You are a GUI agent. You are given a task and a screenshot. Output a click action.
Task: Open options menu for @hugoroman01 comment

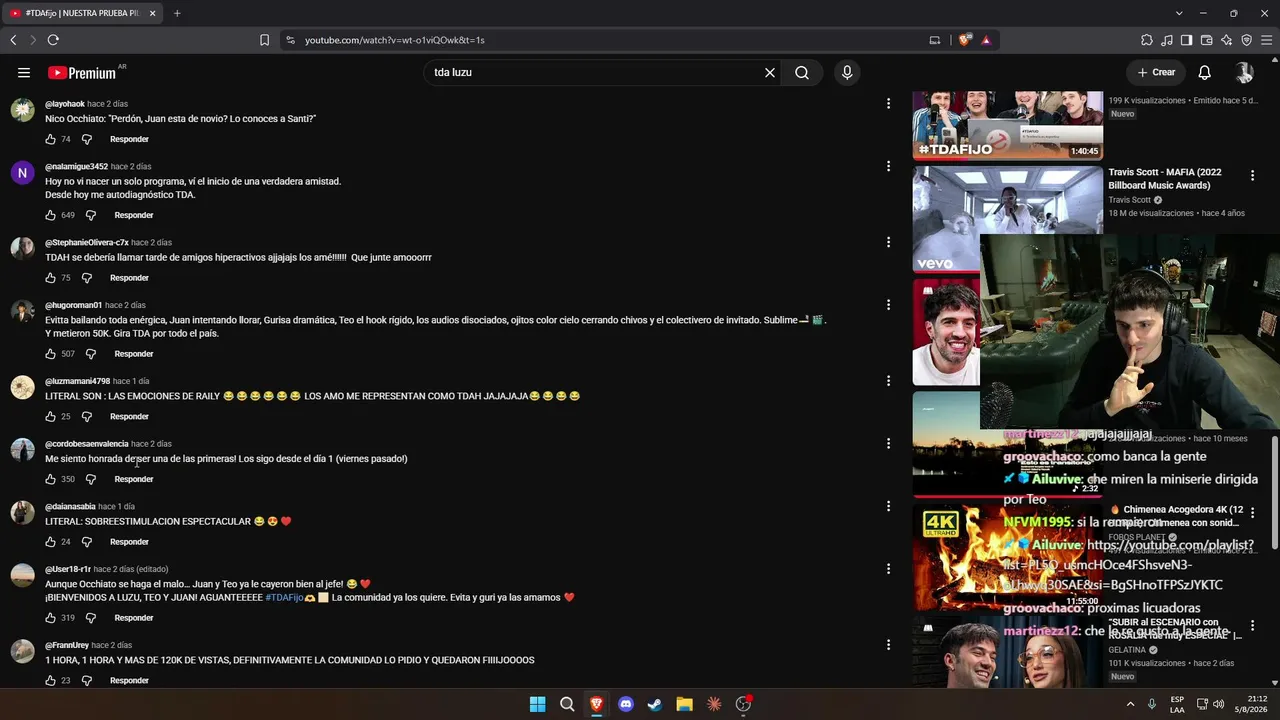tap(888, 305)
